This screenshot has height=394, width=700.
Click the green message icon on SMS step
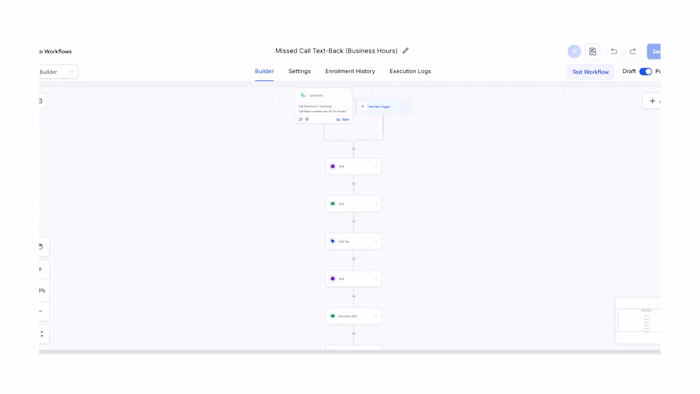(x=333, y=204)
